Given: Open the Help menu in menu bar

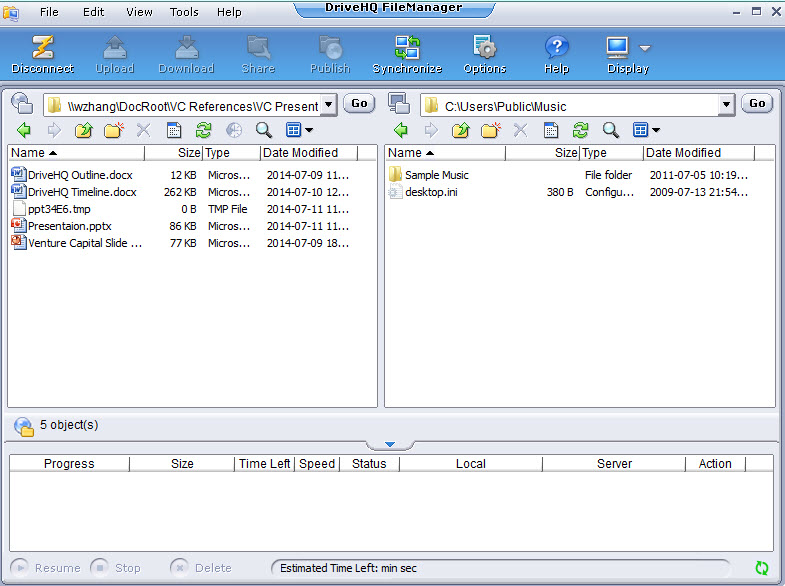Looking at the screenshot, I should coord(229,12).
